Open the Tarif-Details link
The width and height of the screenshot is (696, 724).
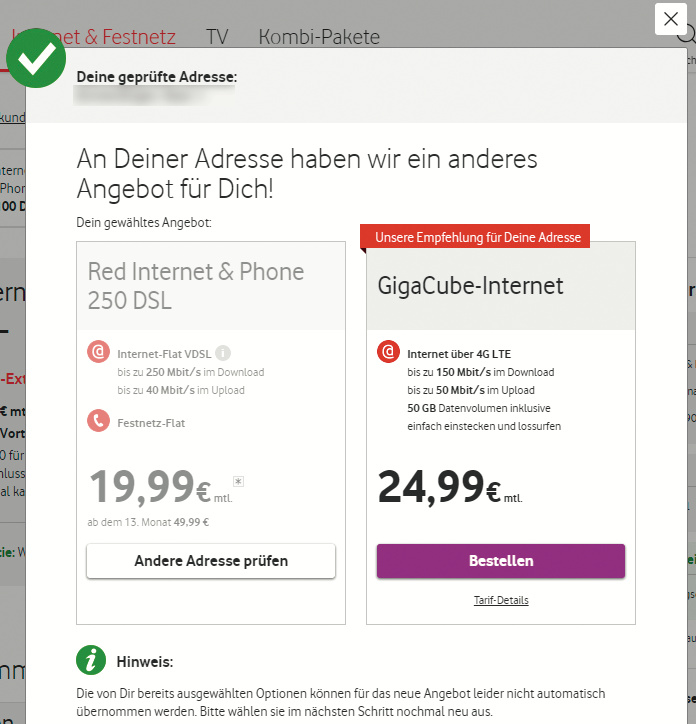click(x=501, y=600)
